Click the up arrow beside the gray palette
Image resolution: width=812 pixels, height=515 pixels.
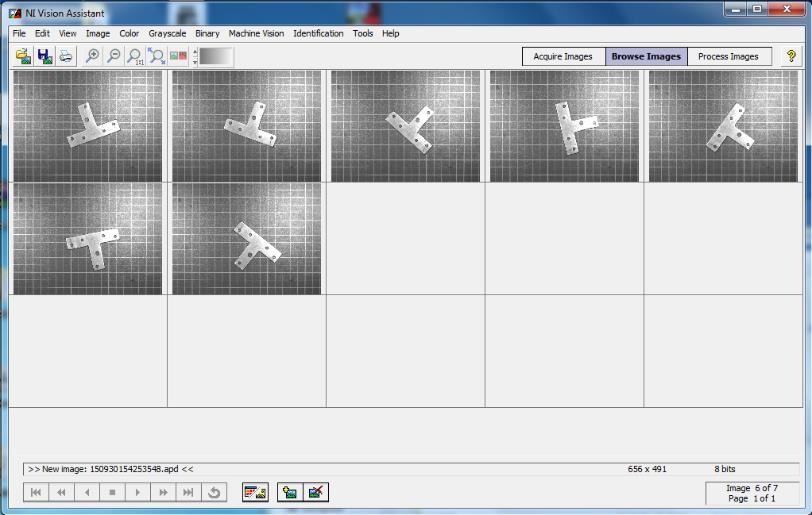click(195, 51)
